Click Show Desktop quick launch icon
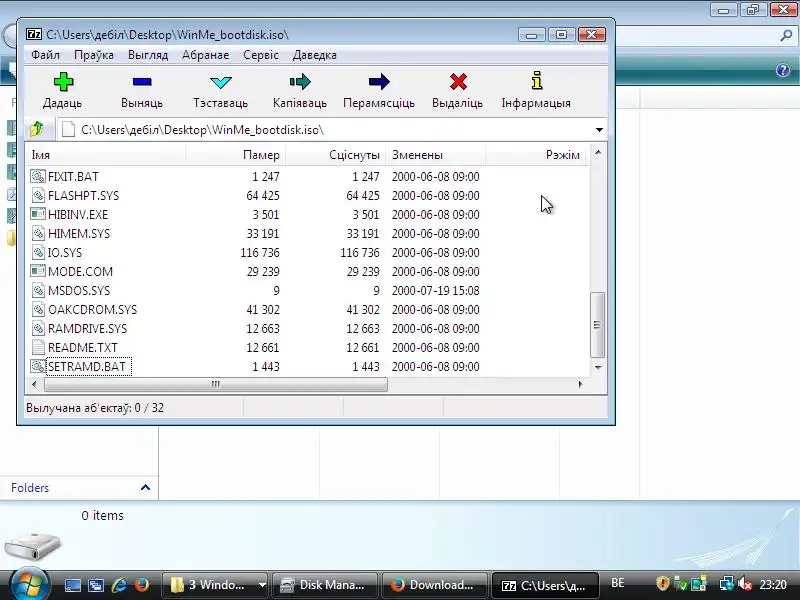Image resolution: width=800 pixels, height=600 pixels. pyautogui.click(x=72, y=585)
